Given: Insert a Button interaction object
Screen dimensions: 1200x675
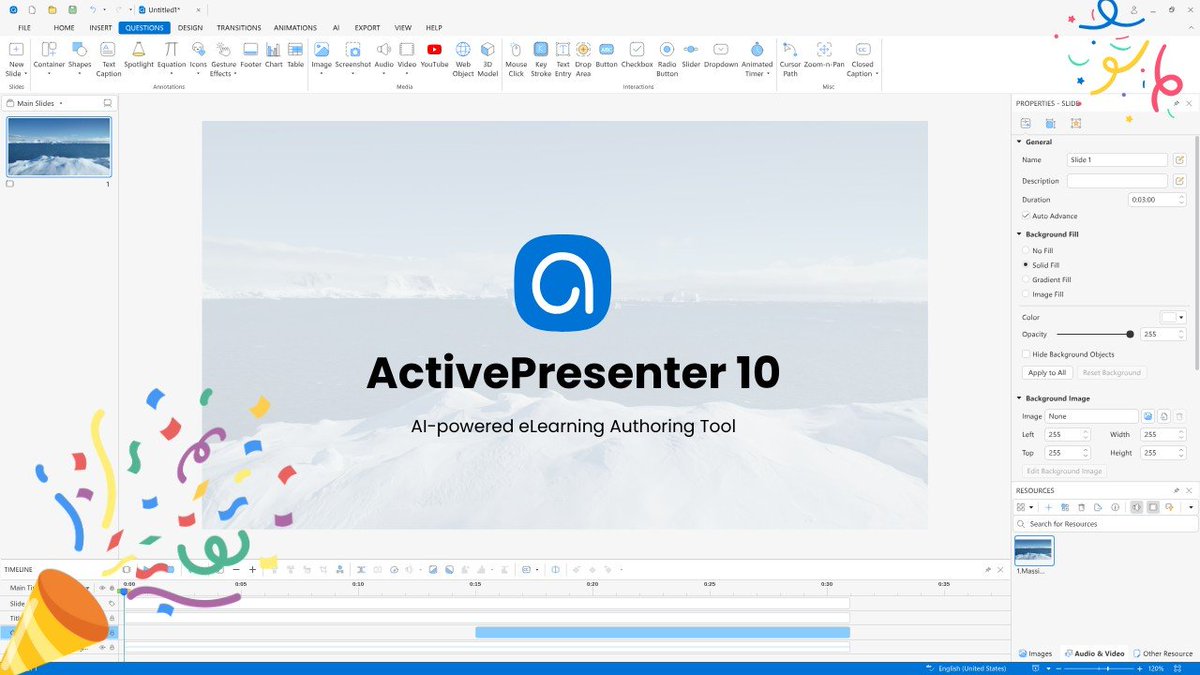Looking at the screenshot, I should pyautogui.click(x=607, y=55).
